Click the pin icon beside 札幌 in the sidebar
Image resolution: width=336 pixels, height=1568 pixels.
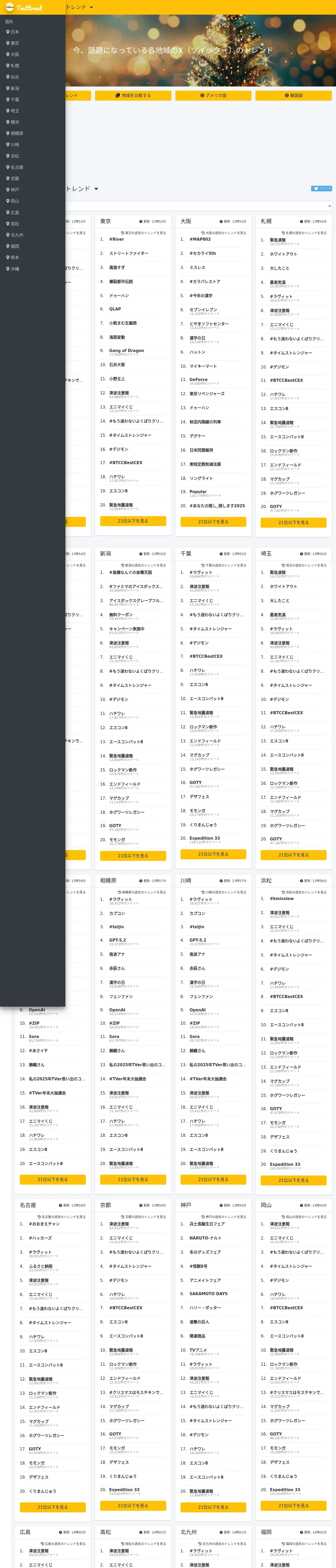(x=8, y=66)
